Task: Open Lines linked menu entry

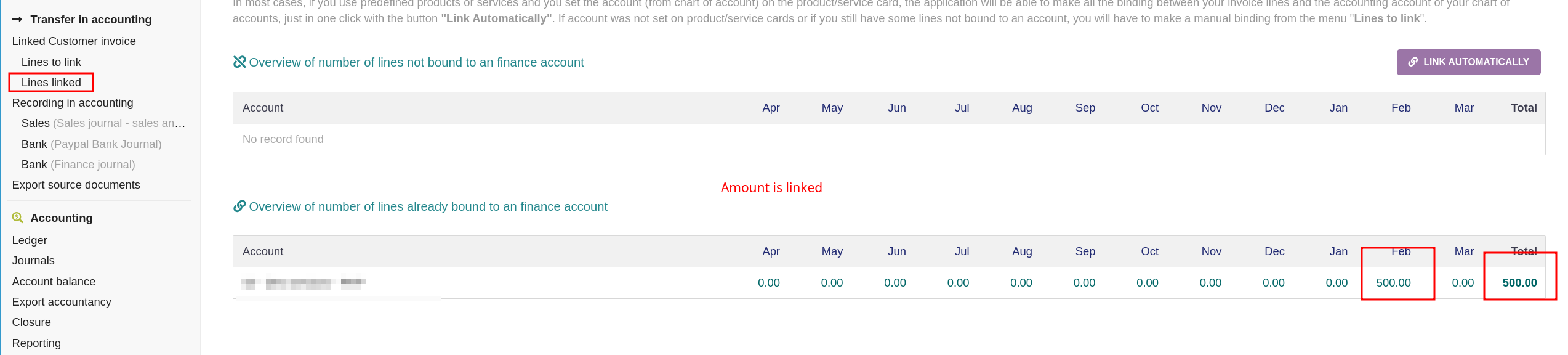Action: pos(51,83)
